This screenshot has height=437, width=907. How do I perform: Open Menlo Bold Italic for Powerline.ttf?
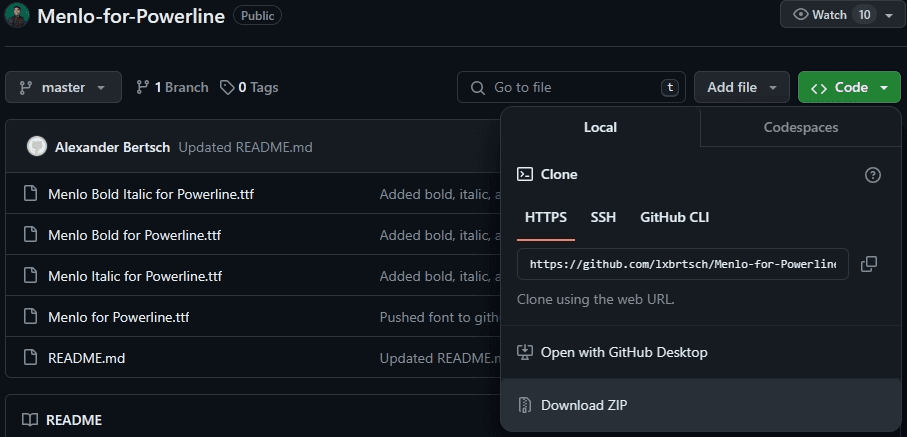151,194
